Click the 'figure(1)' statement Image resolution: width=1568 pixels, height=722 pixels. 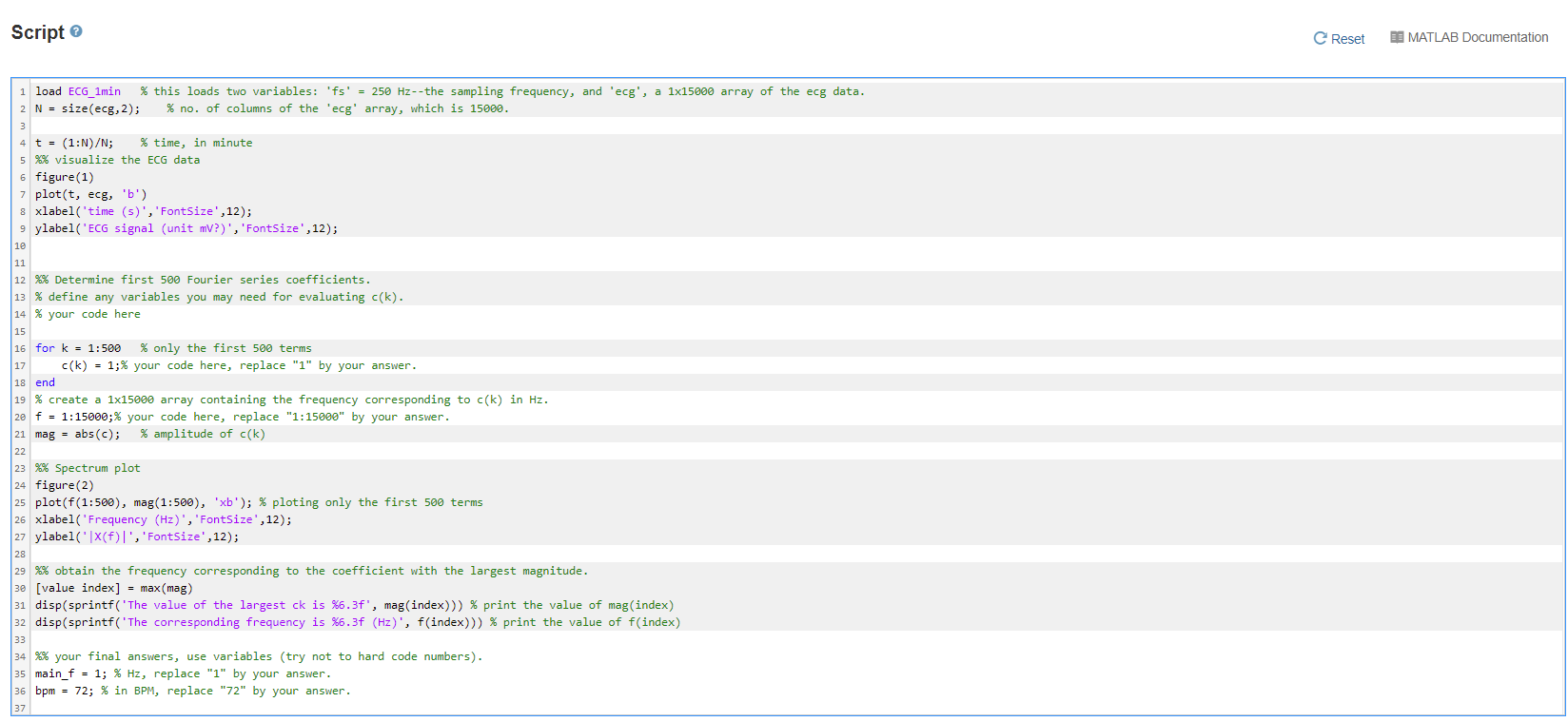(x=65, y=177)
